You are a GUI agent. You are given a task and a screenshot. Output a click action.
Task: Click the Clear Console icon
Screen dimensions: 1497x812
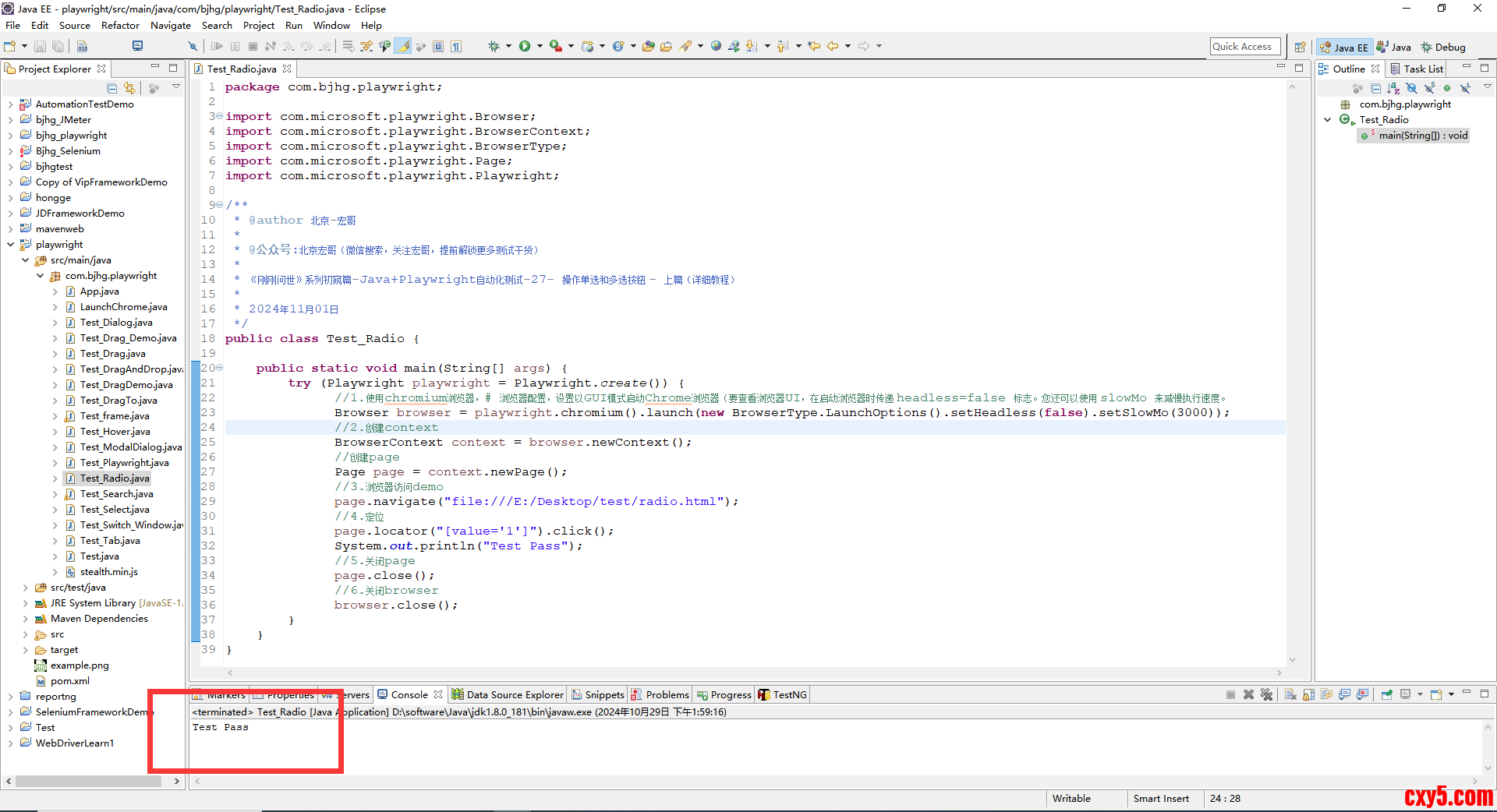click(1290, 694)
